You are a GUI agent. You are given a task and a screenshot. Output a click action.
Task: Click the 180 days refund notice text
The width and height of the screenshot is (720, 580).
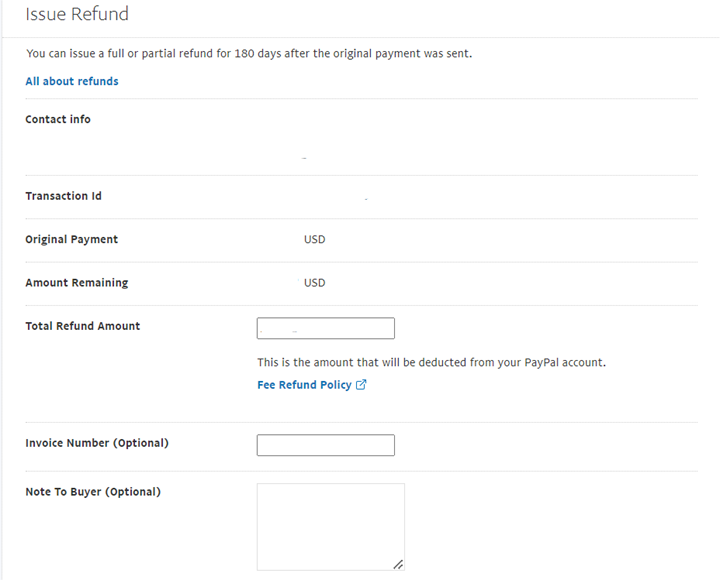pyautogui.click(x=249, y=54)
